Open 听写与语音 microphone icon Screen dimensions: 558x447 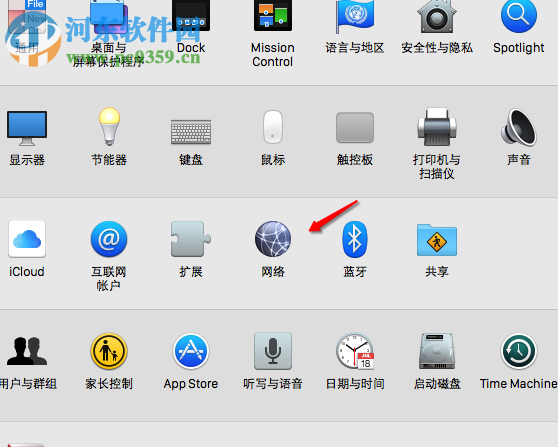coord(273,351)
